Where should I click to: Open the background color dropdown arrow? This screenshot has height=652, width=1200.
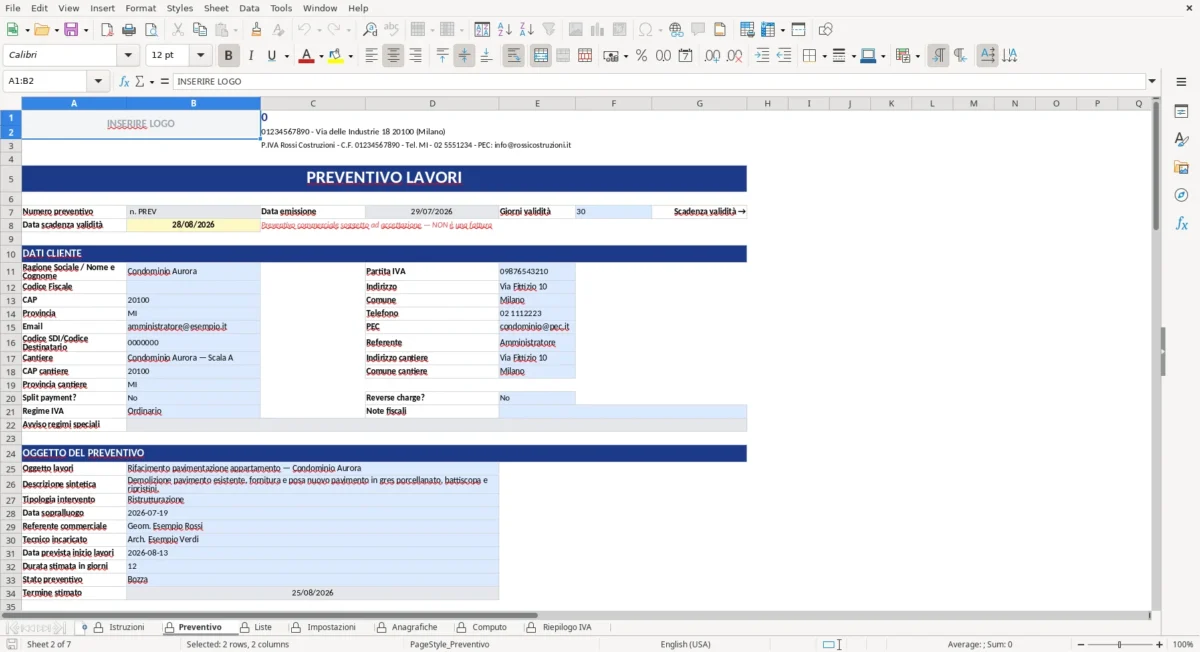tap(349, 56)
